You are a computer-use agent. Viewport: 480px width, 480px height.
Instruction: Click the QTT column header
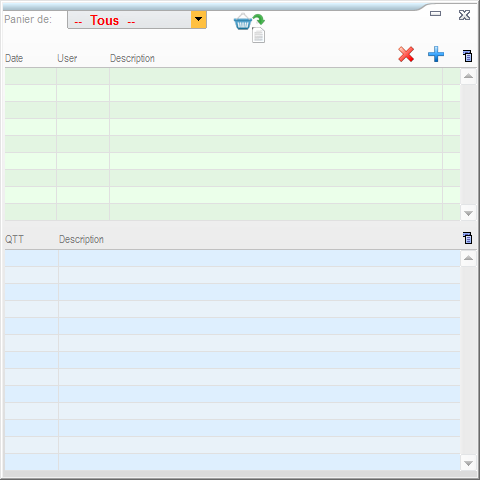point(14,239)
